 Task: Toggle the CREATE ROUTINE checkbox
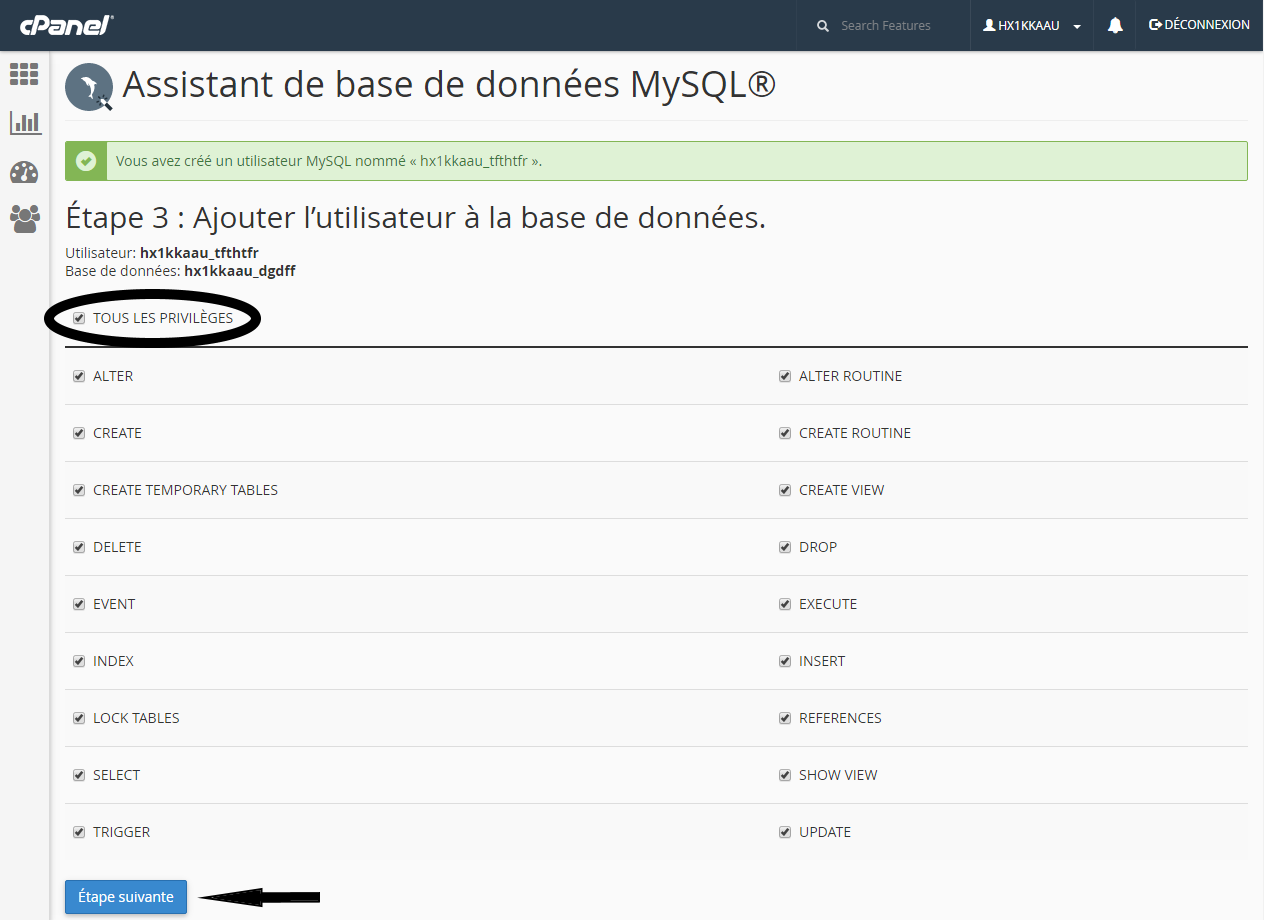click(785, 434)
